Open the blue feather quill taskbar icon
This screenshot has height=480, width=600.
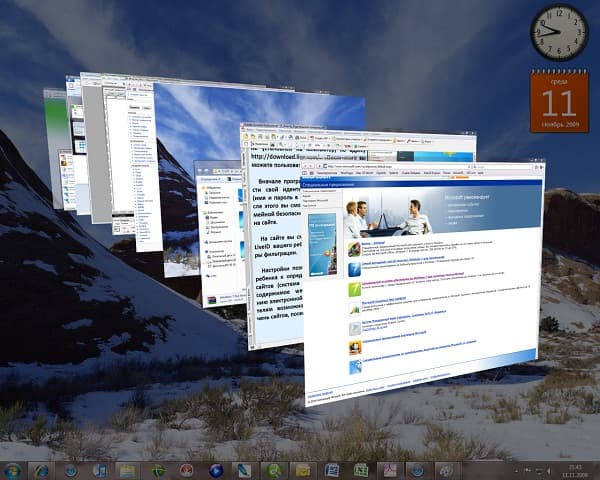click(x=245, y=470)
